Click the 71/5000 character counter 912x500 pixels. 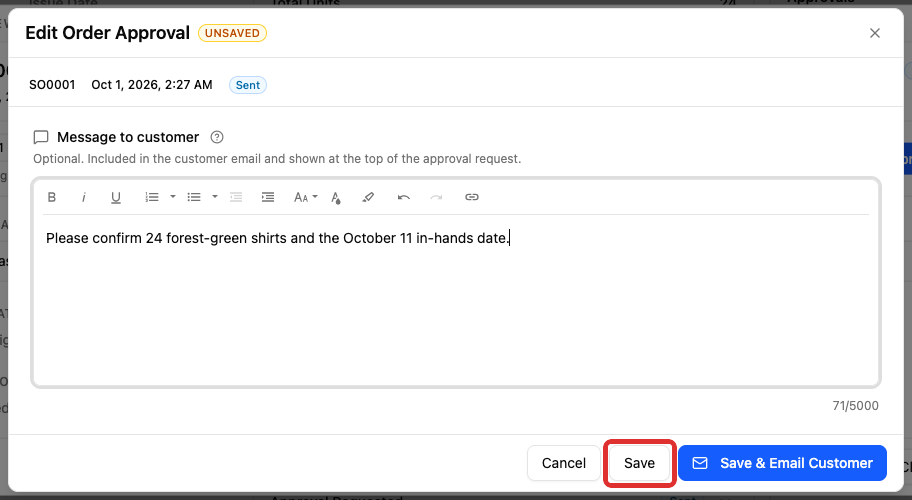click(x=855, y=406)
